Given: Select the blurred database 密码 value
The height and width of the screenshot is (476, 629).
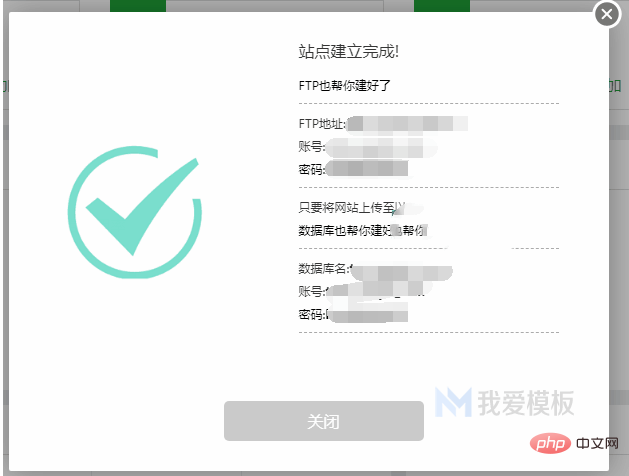Looking at the screenshot, I should click(367, 313).
